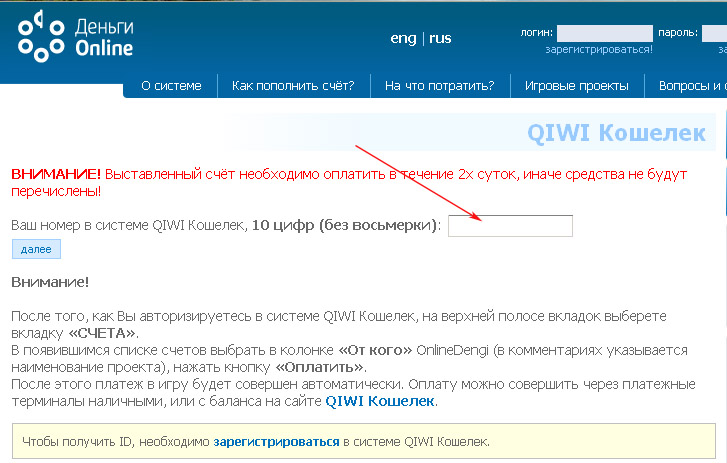This screenshot has width=727, height=463.
Task: Select the bold Внимание! subheading
Action: click(50, 282)
